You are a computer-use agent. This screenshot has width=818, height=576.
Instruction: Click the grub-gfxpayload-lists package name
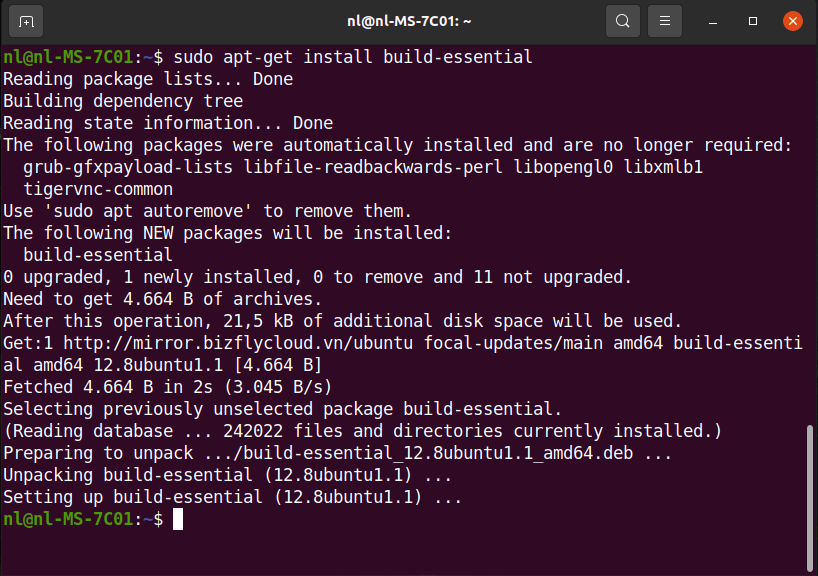128,167
